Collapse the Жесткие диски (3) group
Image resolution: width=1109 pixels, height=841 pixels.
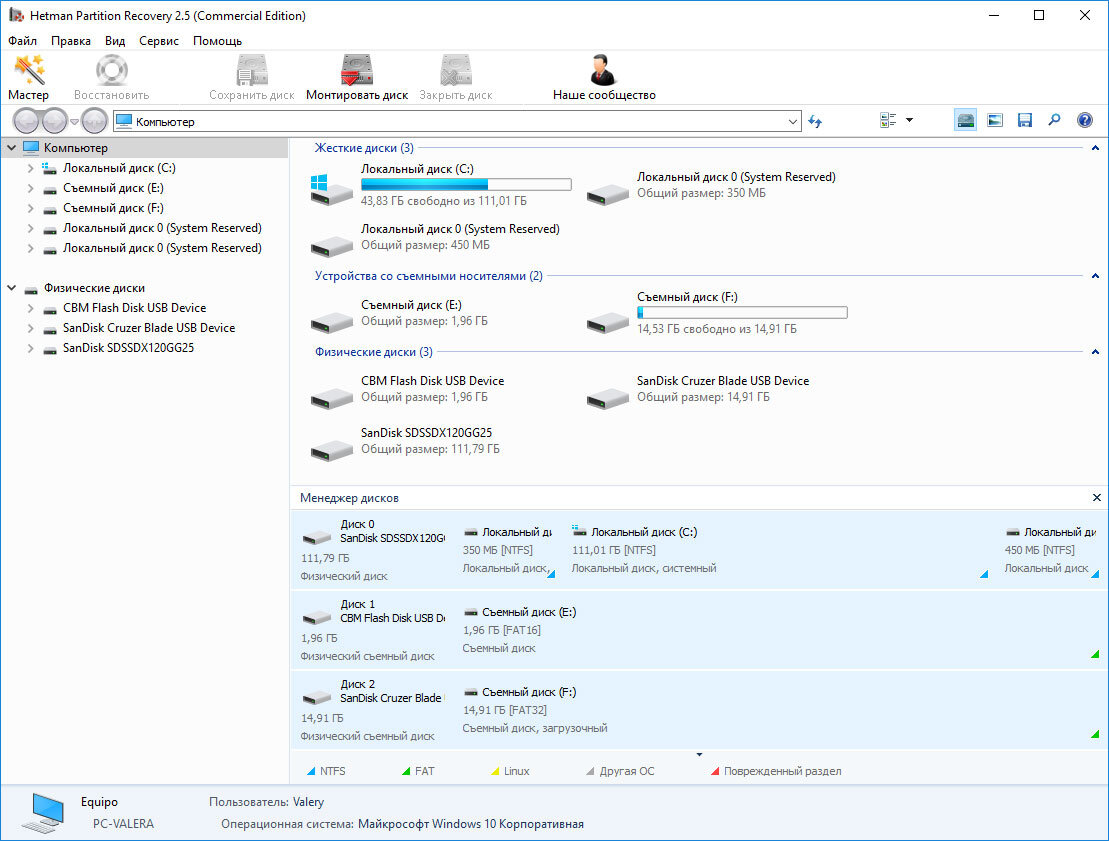click(x=1095, y=148)
